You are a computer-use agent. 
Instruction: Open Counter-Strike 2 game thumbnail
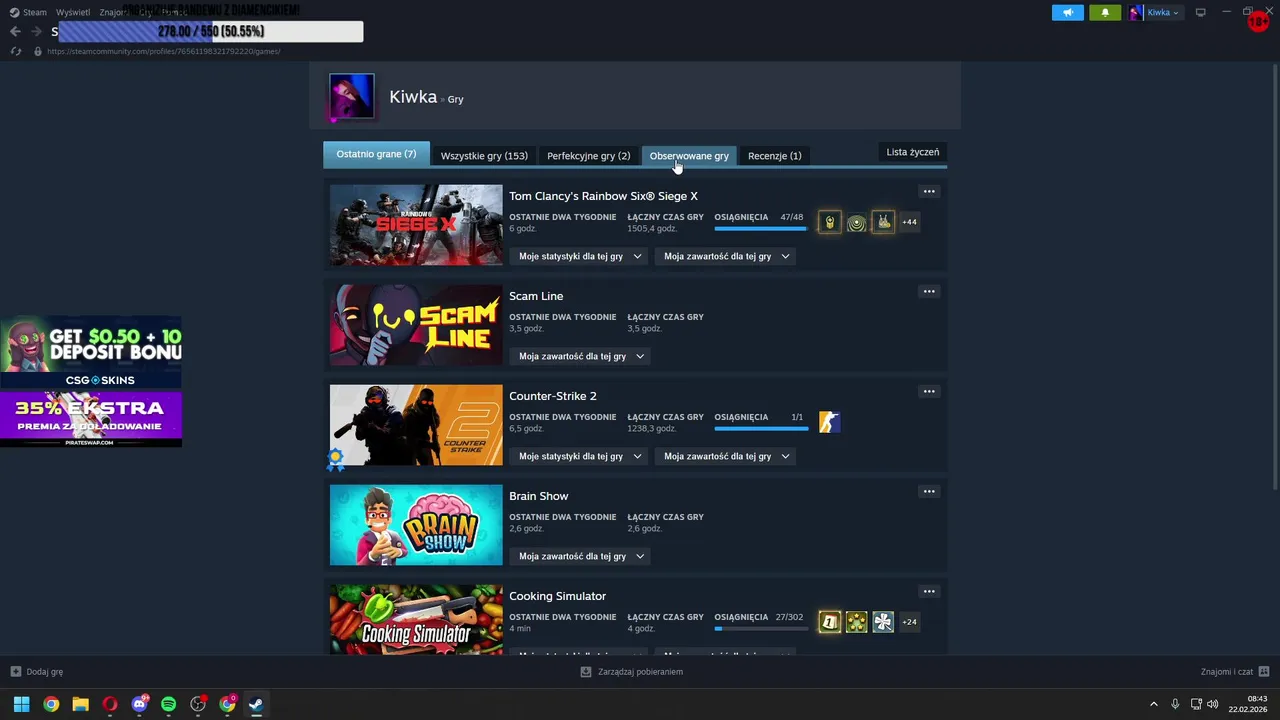tap(416, 425)
